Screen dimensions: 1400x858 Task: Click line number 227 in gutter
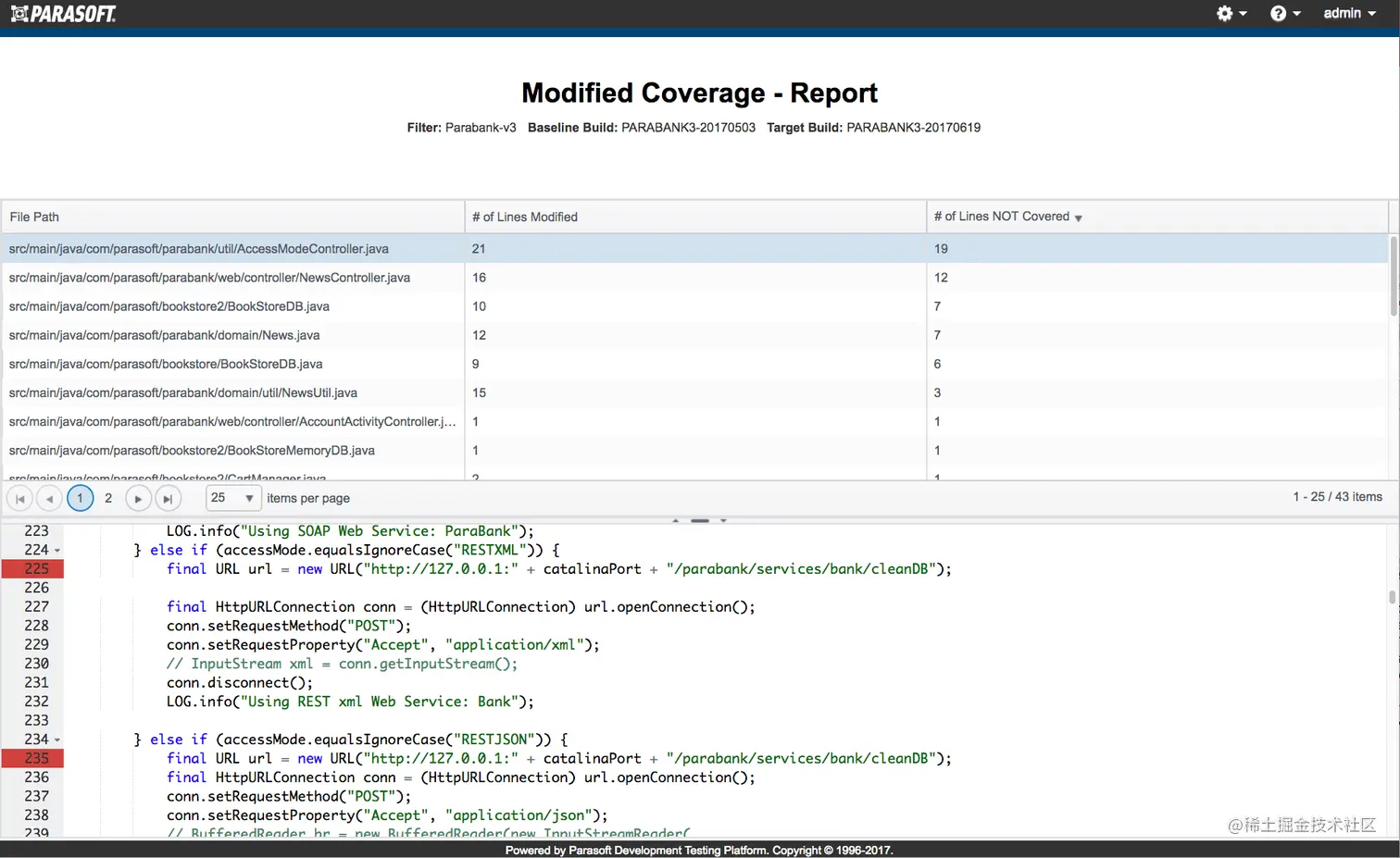point(36,606)
